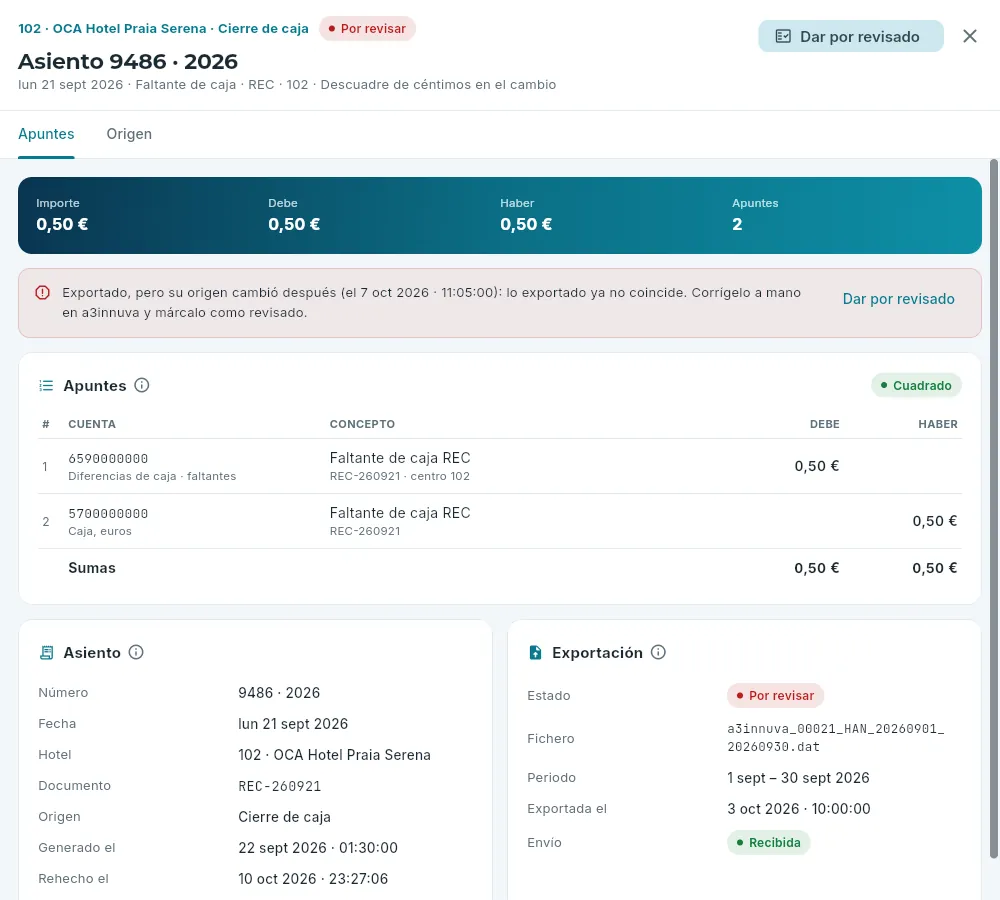Click the list icon beside Apuntes heading
The image size is (1000, 900).
tap(46, 385)
